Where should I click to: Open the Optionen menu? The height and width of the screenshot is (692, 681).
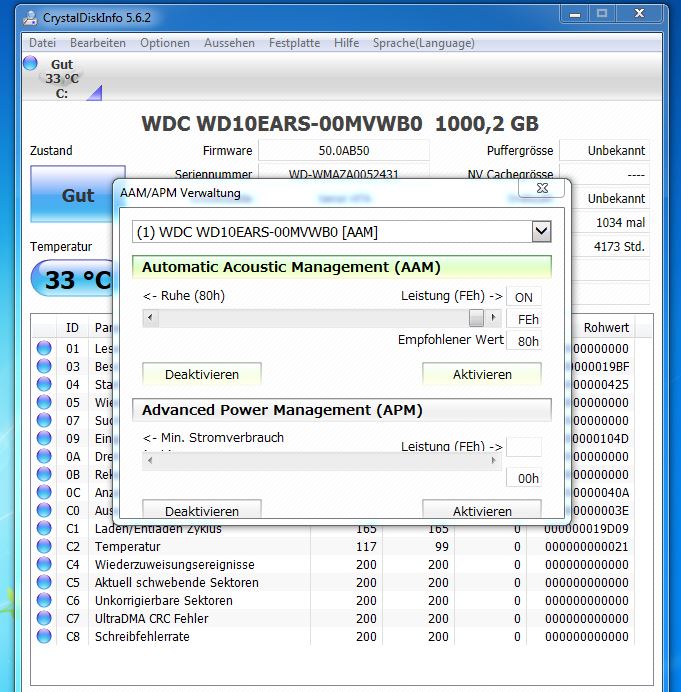tap(165, 43)
